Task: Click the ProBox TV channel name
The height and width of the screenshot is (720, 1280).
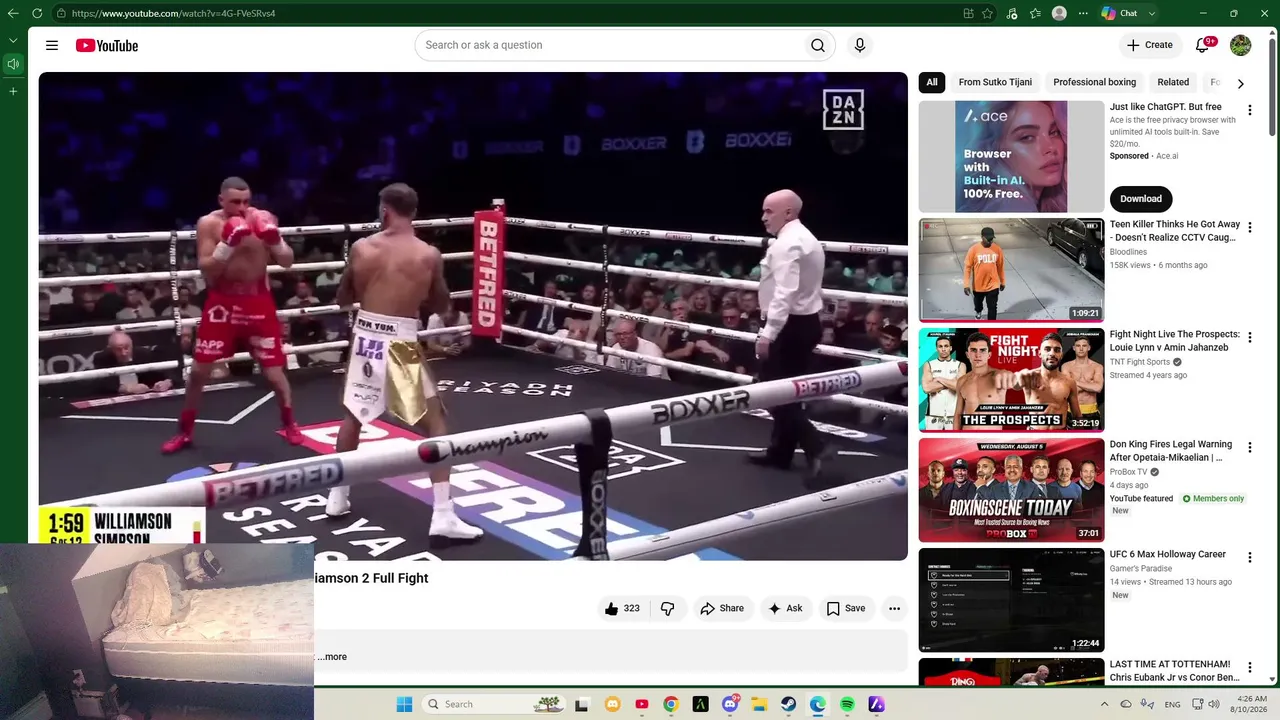Action: [1128, 472]
